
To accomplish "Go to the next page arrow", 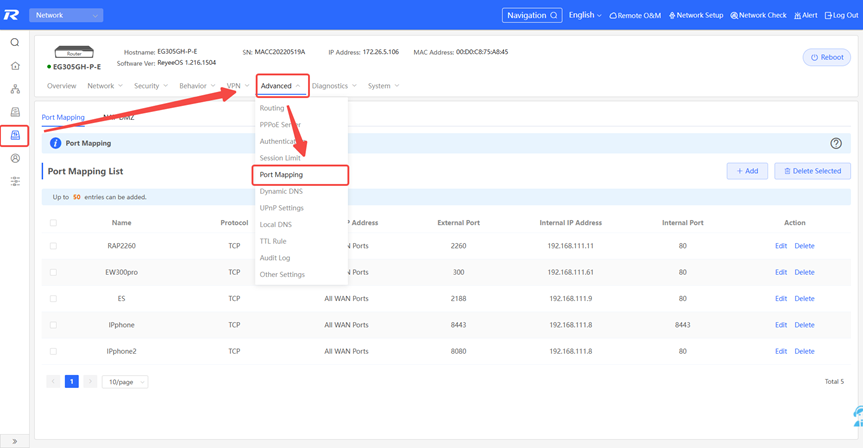I will (x=90, y=381).
